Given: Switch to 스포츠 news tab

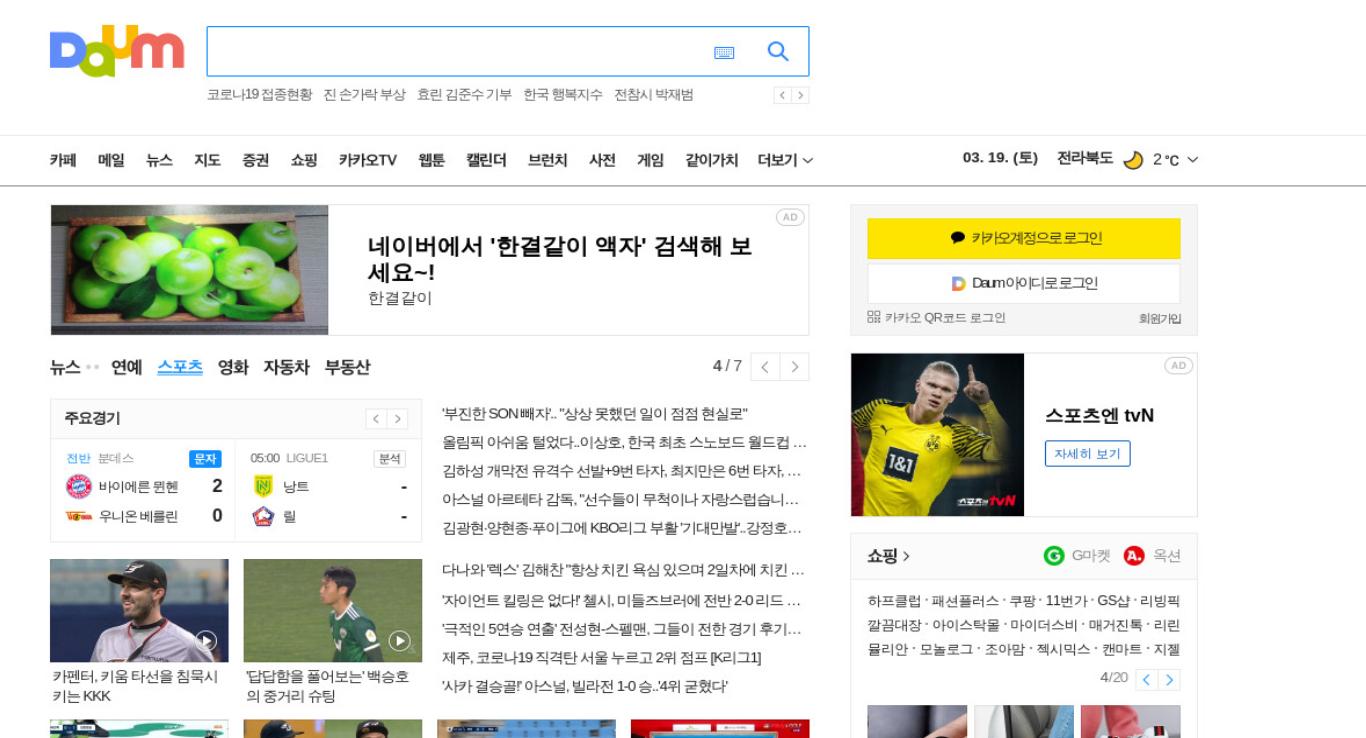Looking at the screenshot, I should (180, 367).
